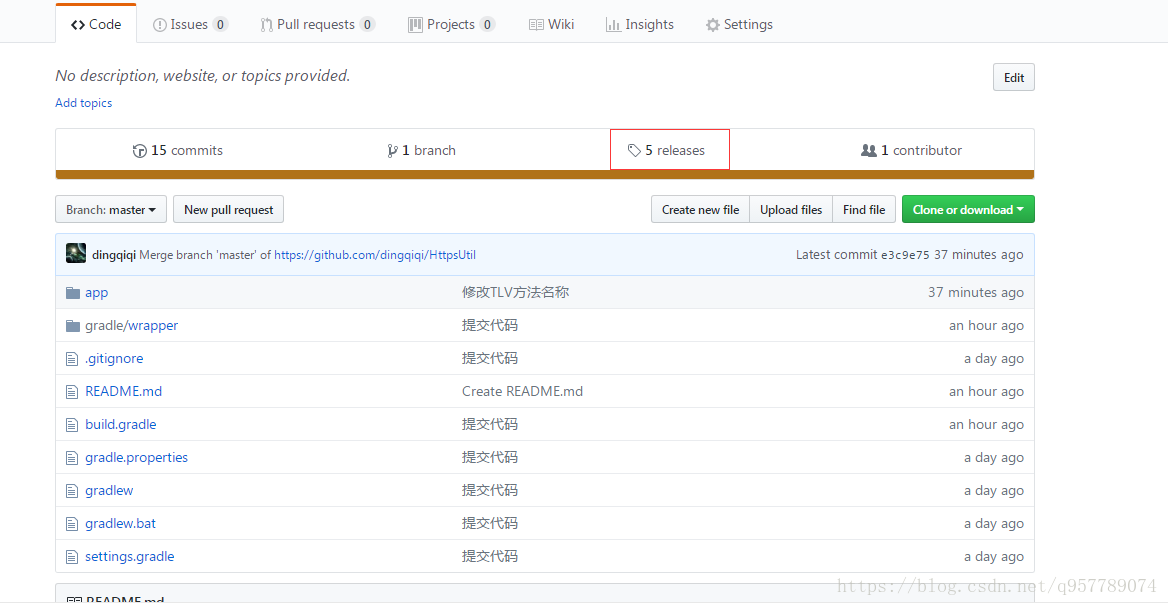Click the Edit description button
Image resolution: width=1168 pixels, height=606 pixels.
[x=1013, y=77]
